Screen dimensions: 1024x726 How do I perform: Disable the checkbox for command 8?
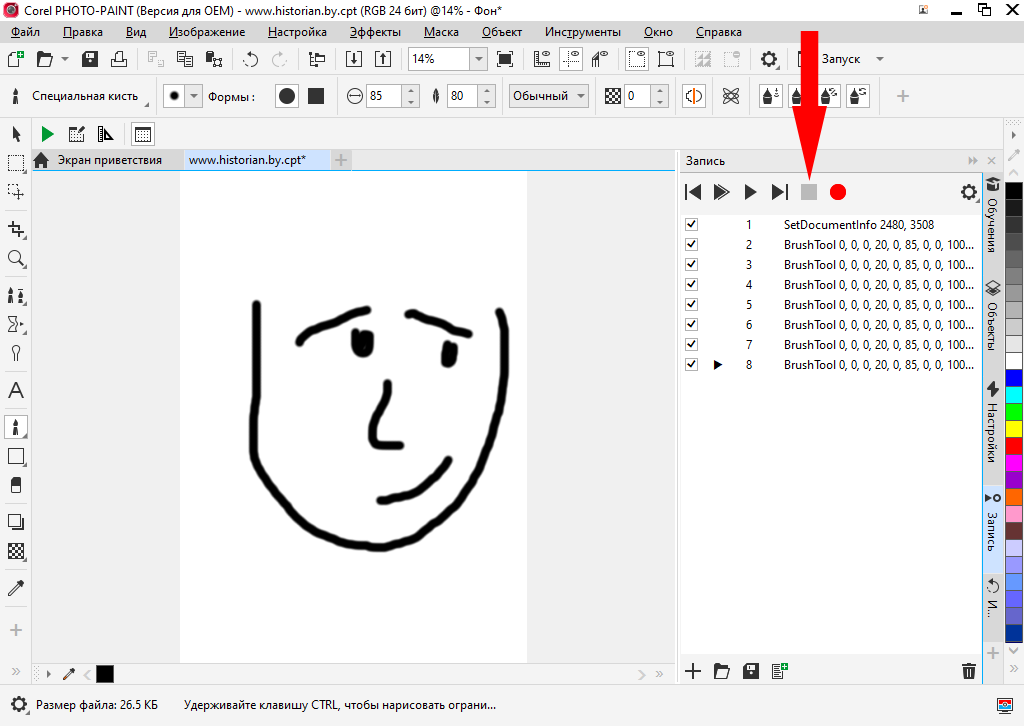tap(691, 365)
